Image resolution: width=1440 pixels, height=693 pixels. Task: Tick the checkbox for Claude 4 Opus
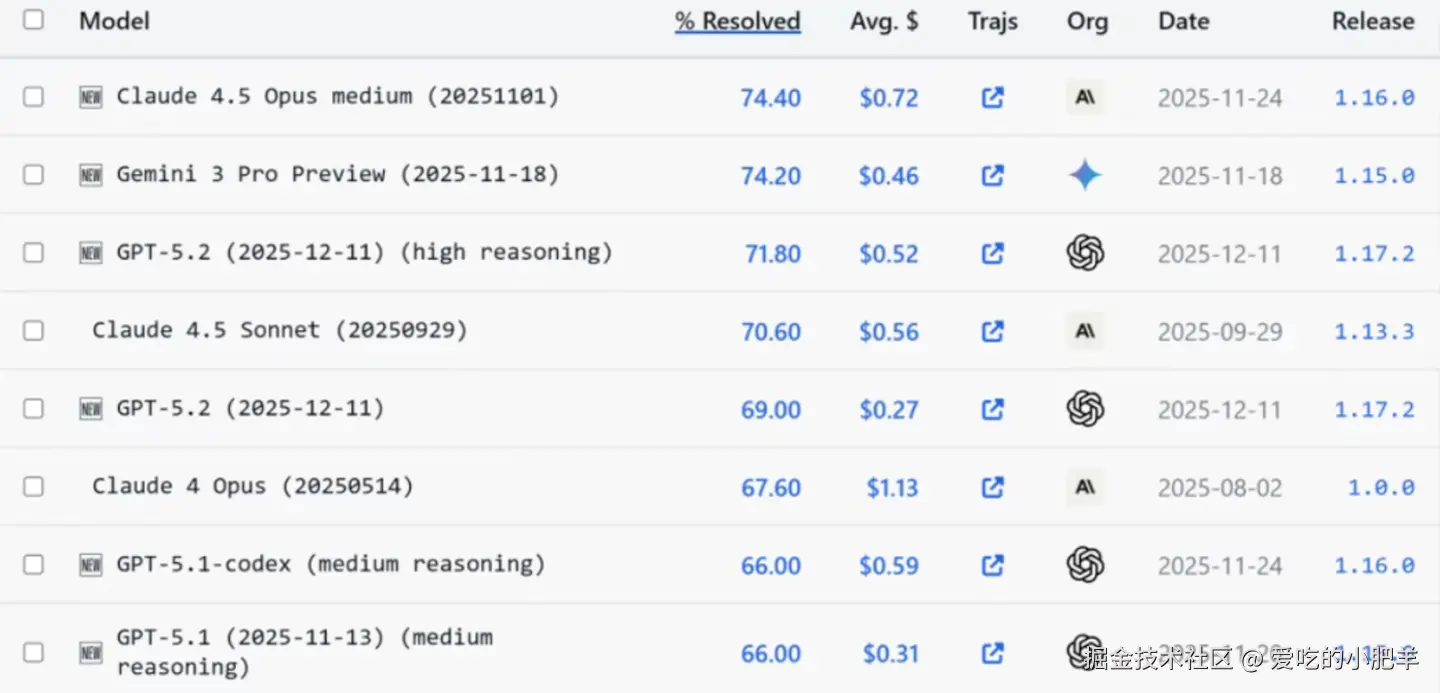(34, 487)
